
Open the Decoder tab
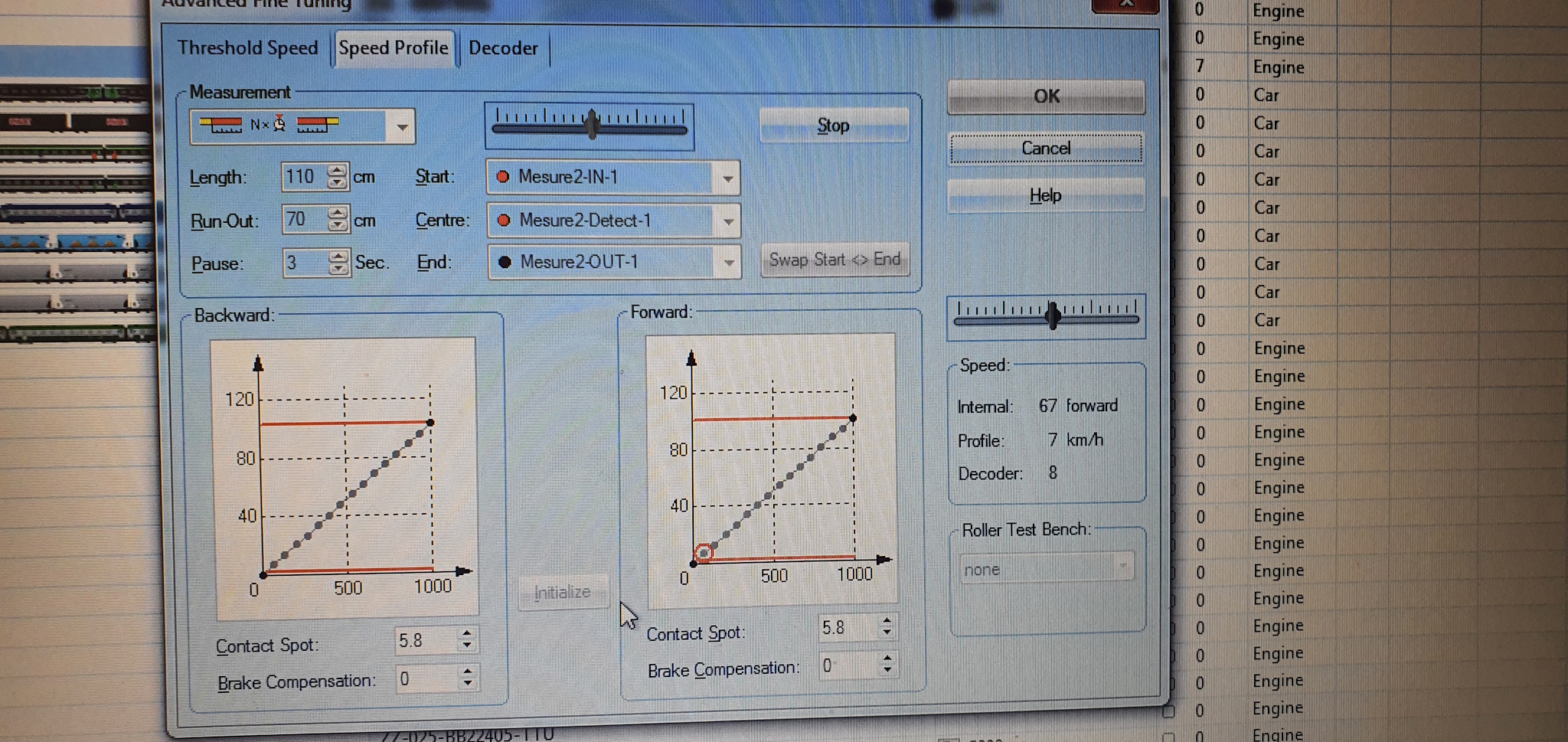coord(503,48)
